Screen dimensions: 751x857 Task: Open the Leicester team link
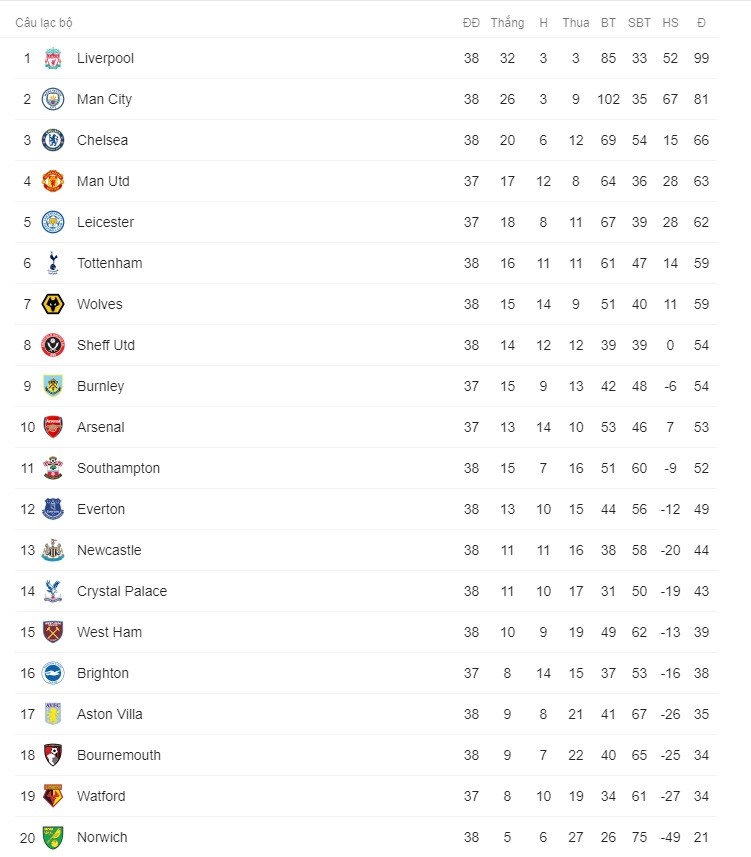[105, 222]
